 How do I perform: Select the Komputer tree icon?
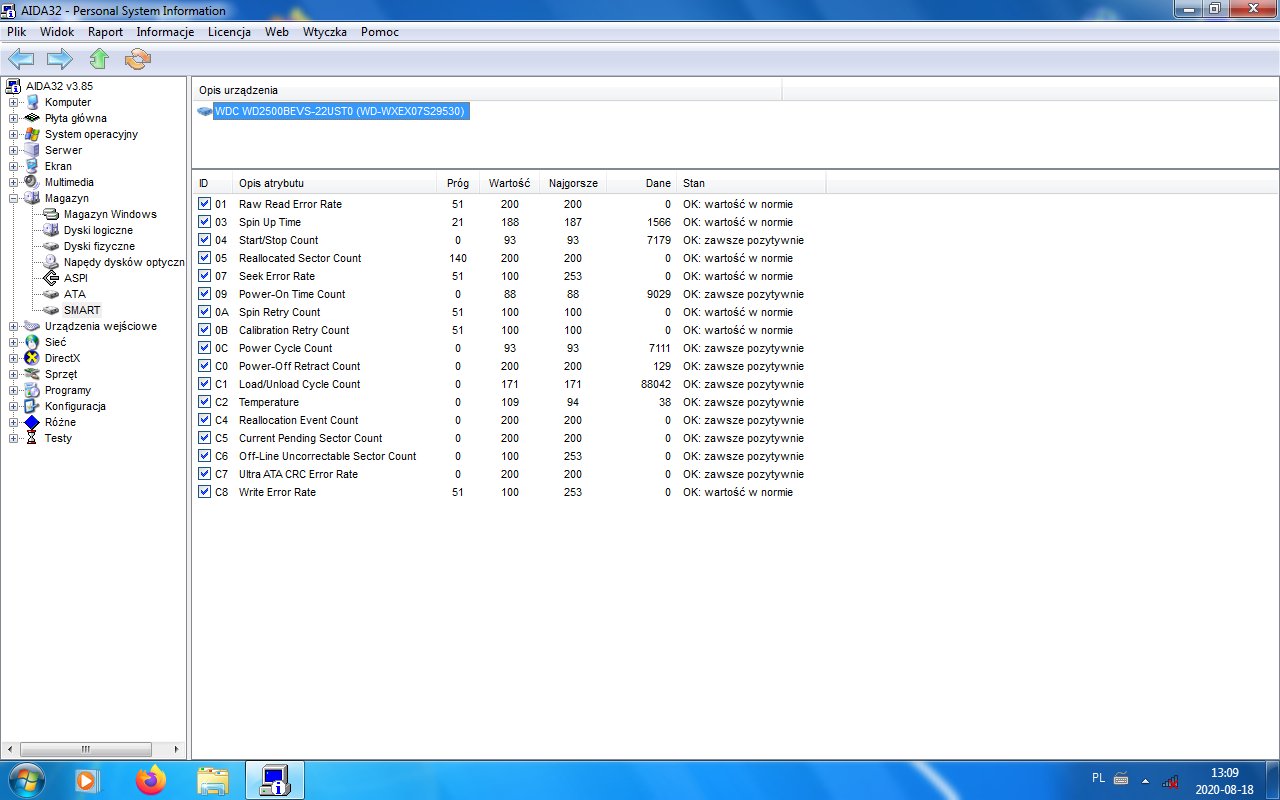[x=32, y=102]
